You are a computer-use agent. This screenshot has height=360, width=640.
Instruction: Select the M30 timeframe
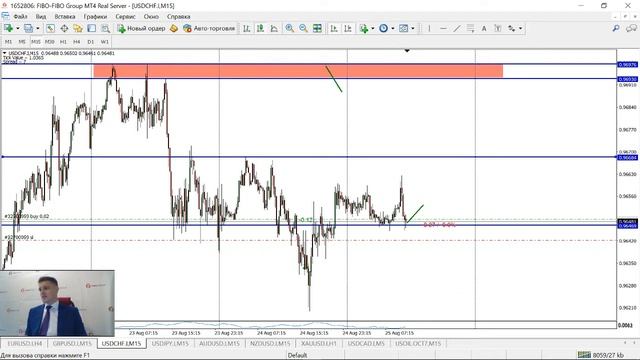click(x=49, y=42)
